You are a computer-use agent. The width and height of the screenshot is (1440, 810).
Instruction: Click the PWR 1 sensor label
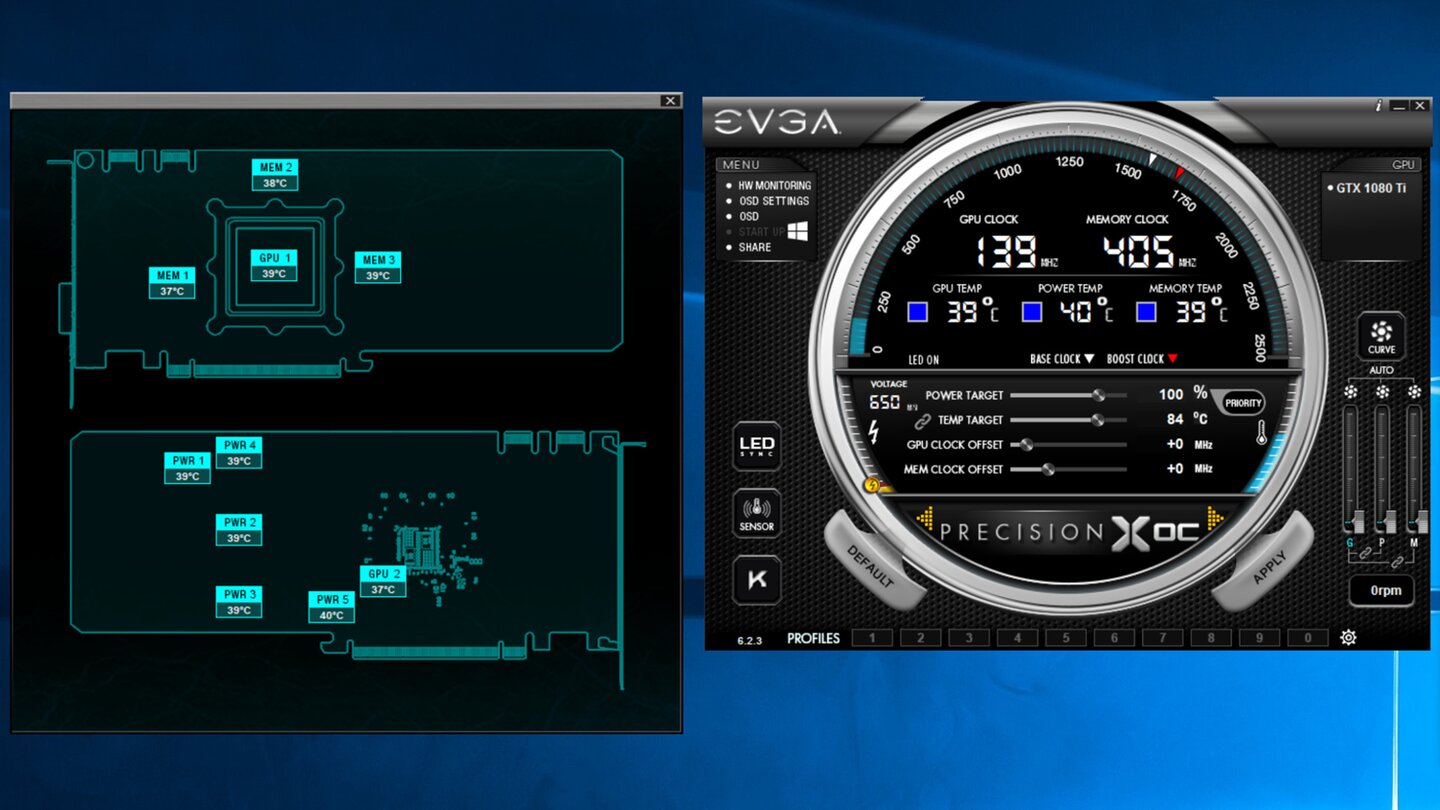coord(188,468)
